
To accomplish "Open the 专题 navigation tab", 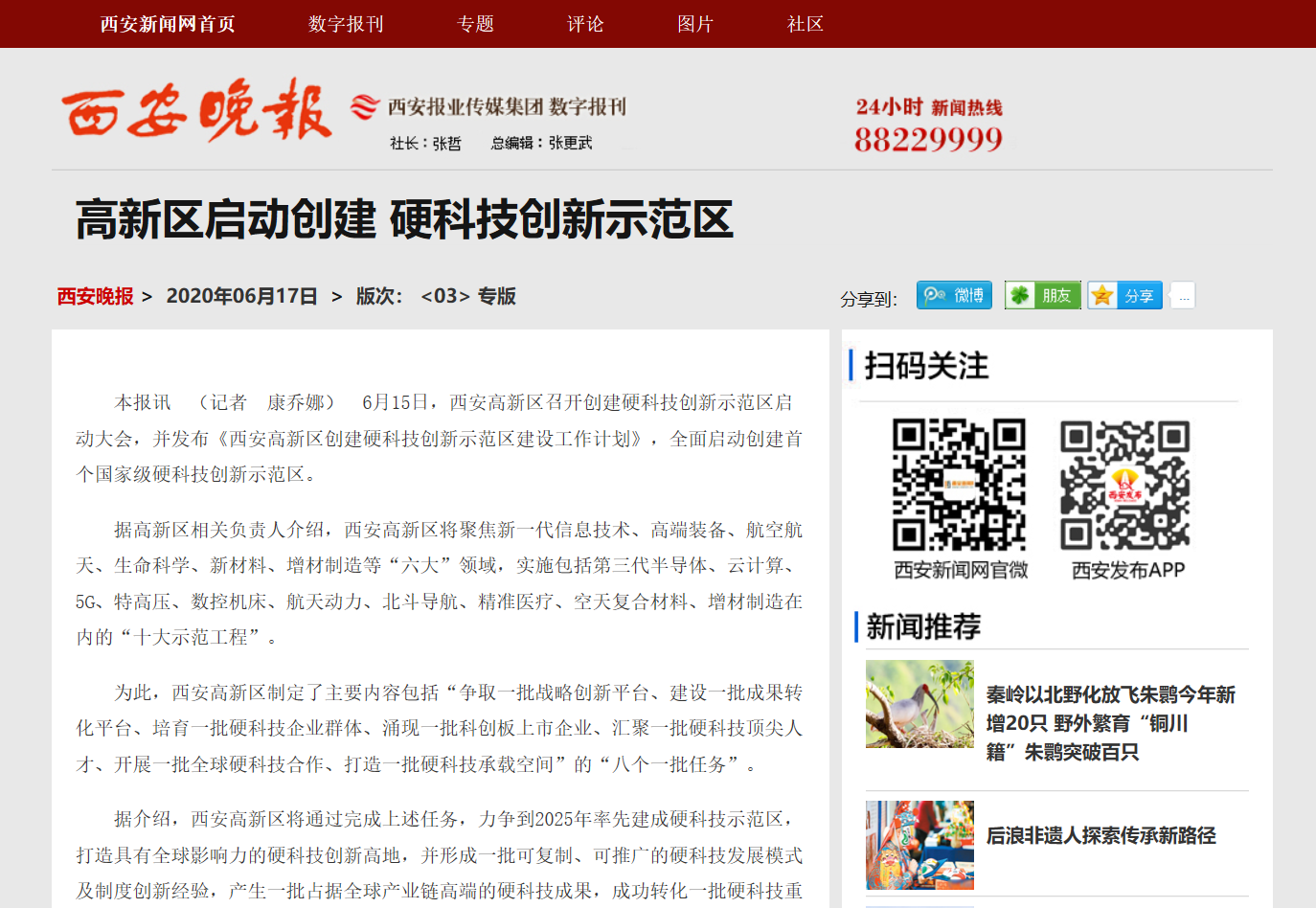I will pos(475,24).
